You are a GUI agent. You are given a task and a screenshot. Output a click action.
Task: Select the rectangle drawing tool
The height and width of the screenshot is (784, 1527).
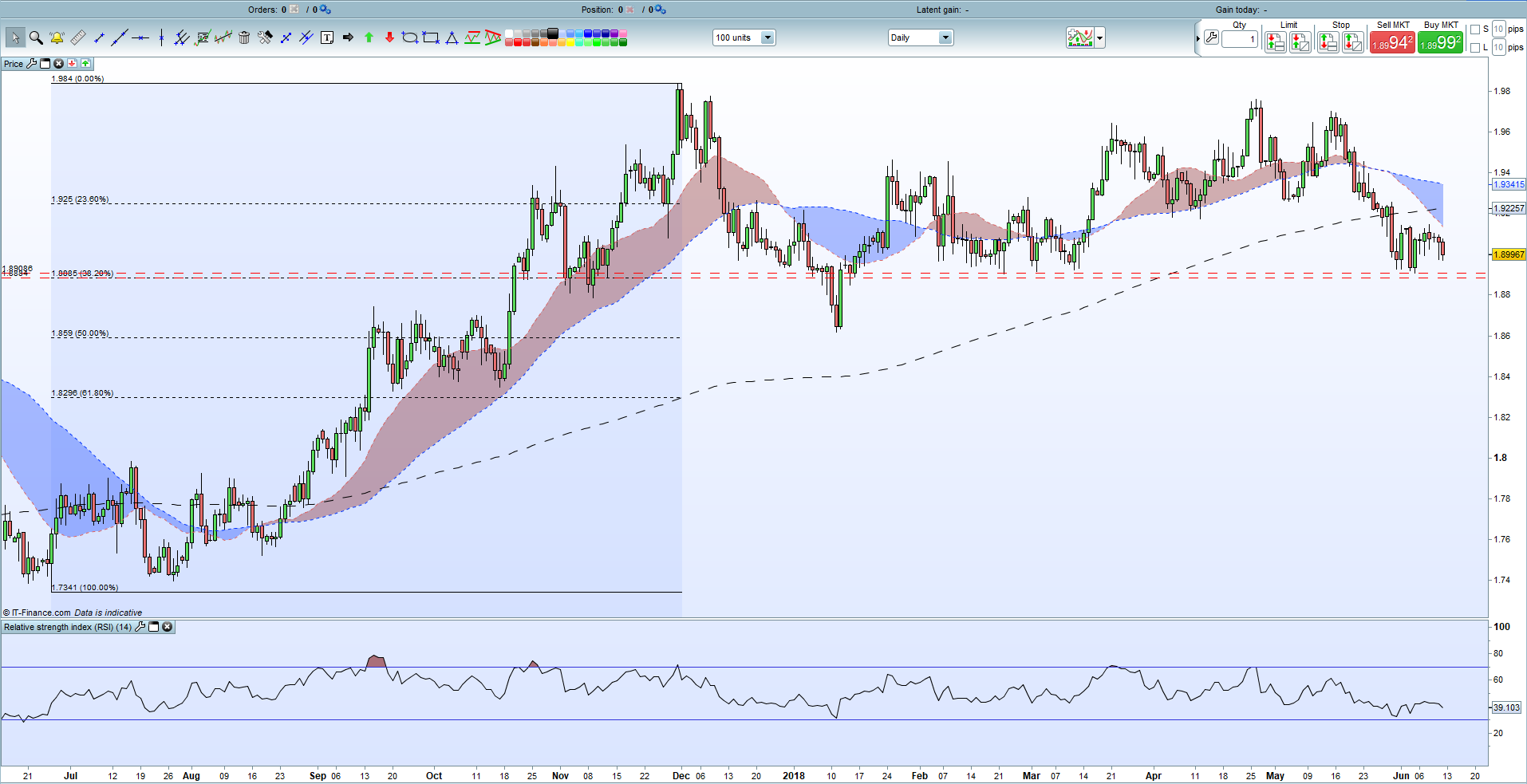pos(431,37)
